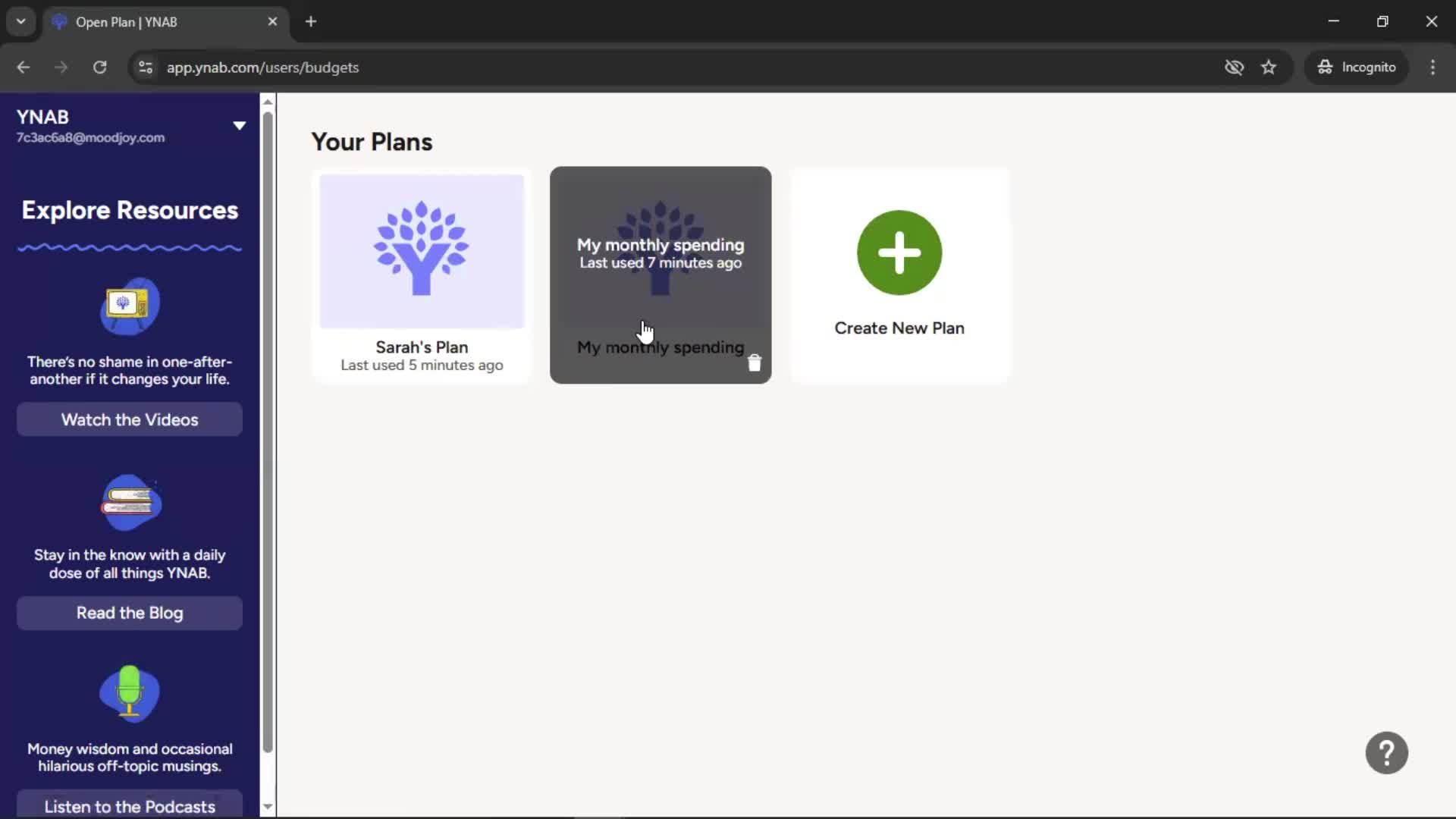Click Read the Blog button

click(x=130, y=613)
